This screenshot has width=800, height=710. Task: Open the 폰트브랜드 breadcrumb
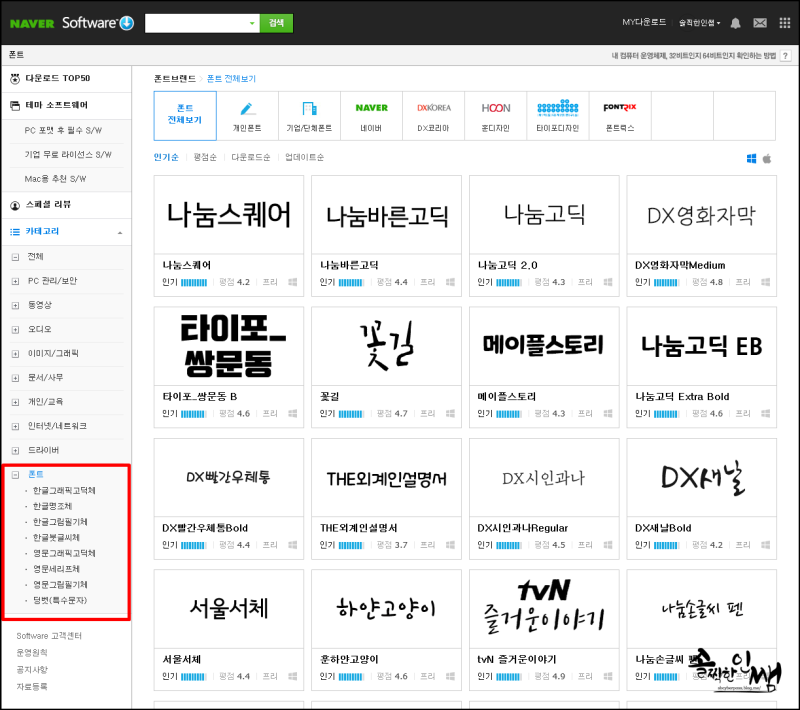tap(175, 79)
